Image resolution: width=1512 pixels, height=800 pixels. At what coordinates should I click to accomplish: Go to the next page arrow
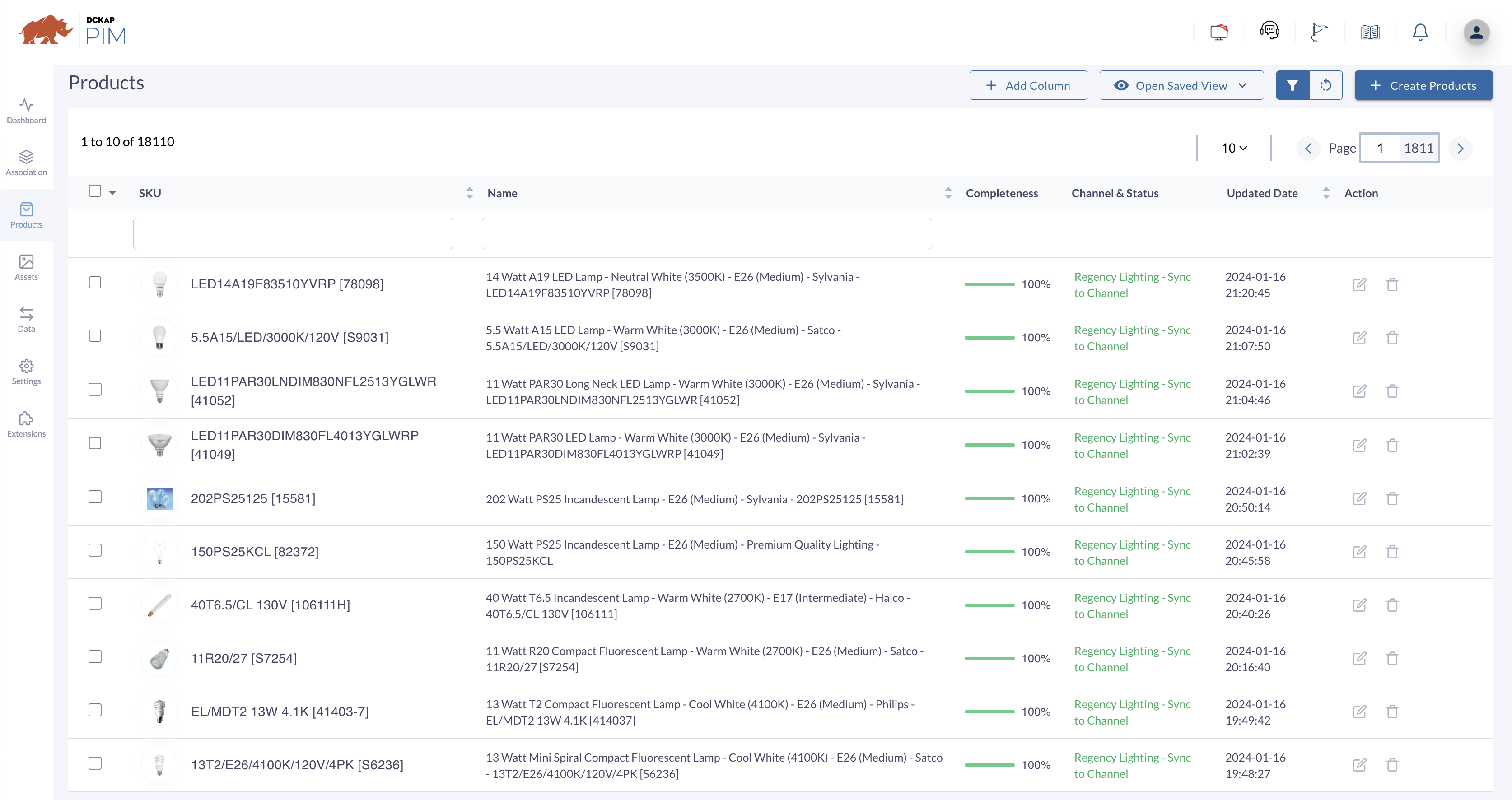point(1461,149)
